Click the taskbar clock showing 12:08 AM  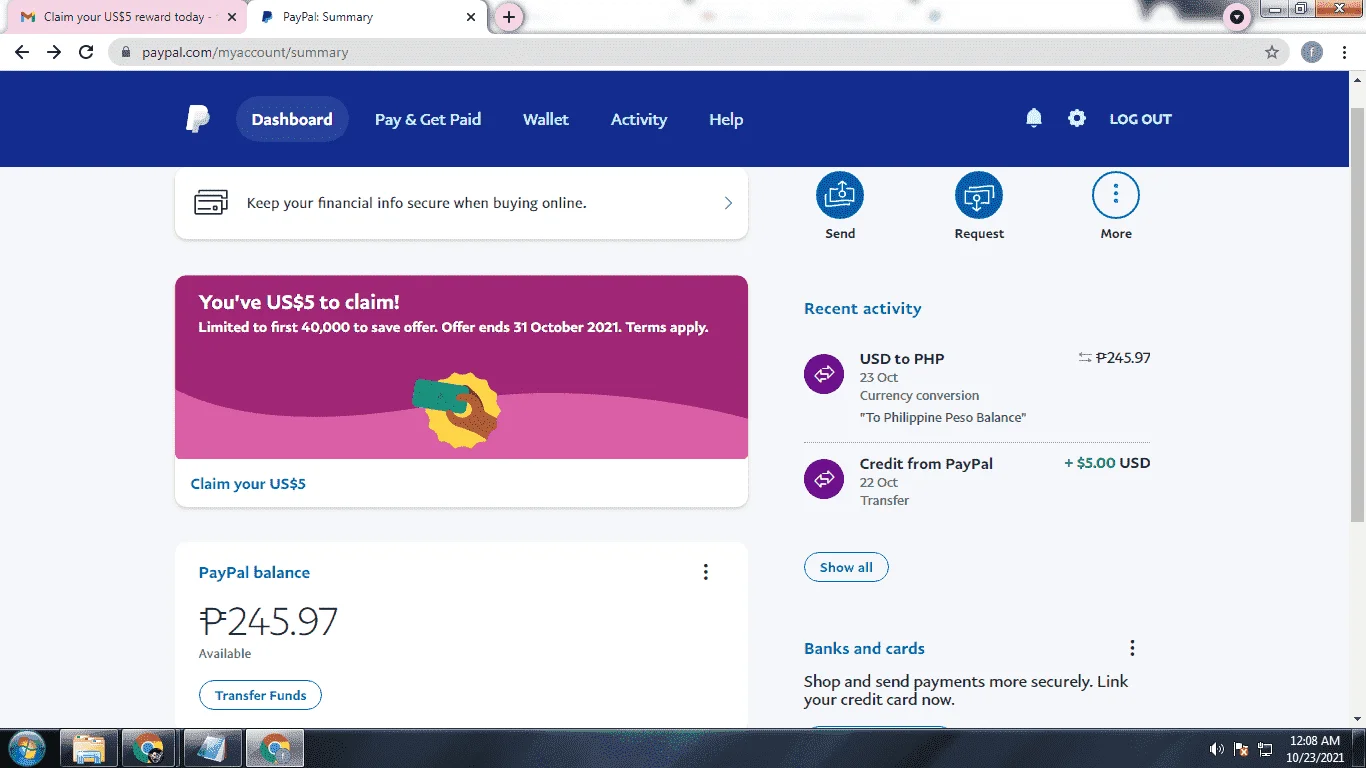pos(1313,749)
